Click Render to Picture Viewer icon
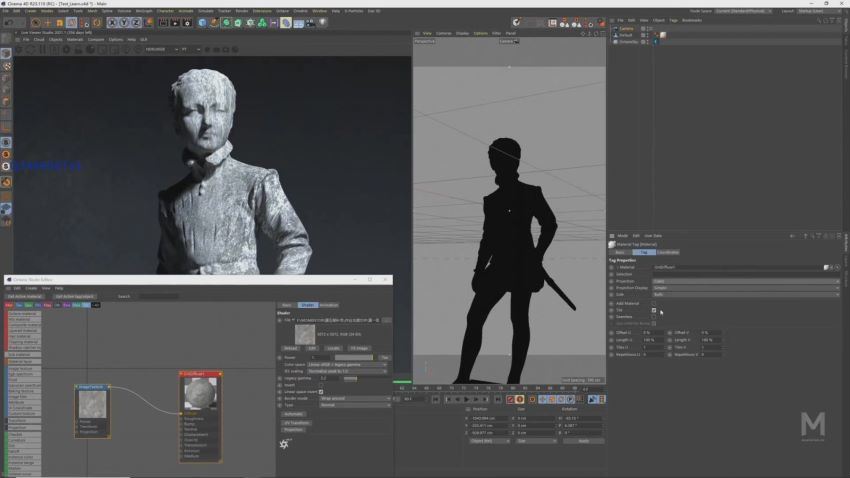 point(175,23)
